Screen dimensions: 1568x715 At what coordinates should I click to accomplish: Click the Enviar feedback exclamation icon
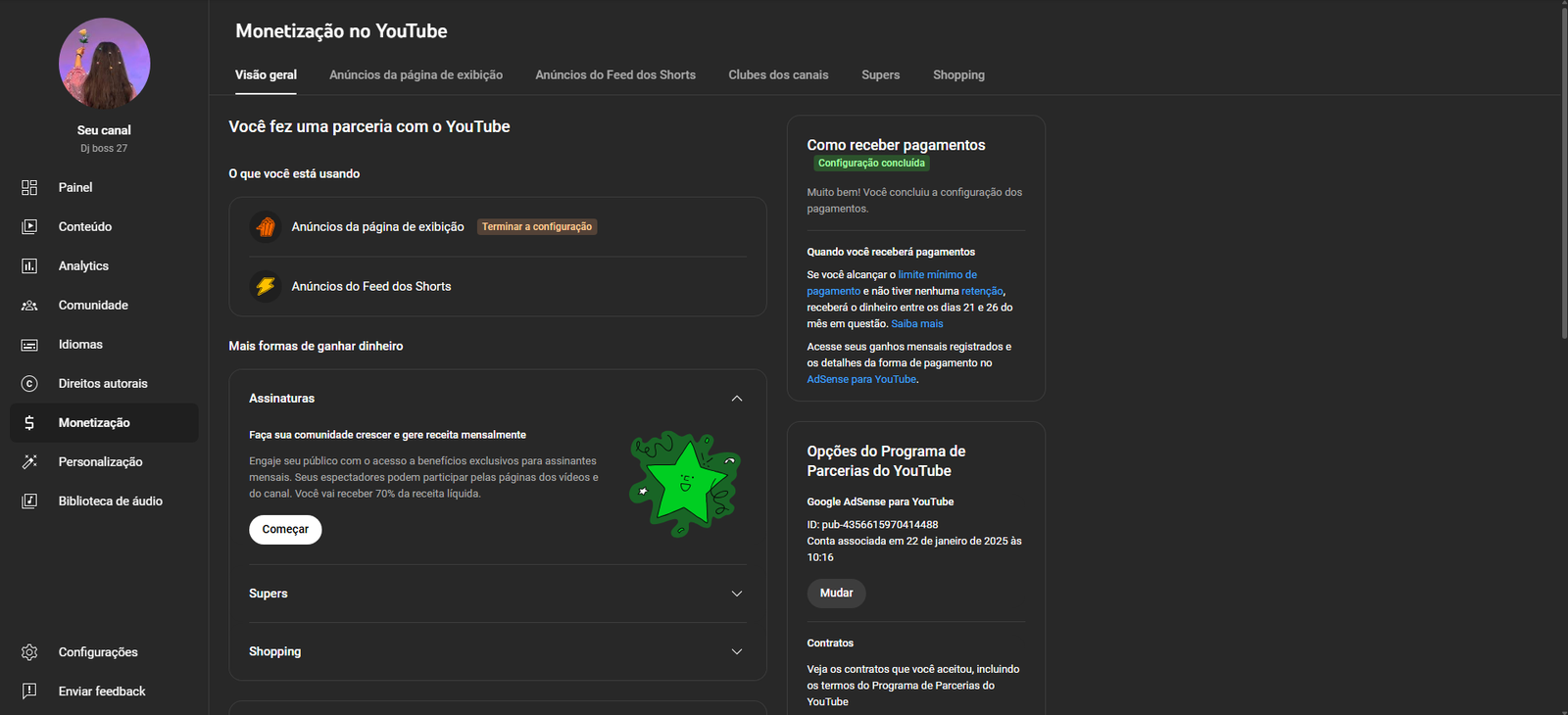[x=29, y=691]
